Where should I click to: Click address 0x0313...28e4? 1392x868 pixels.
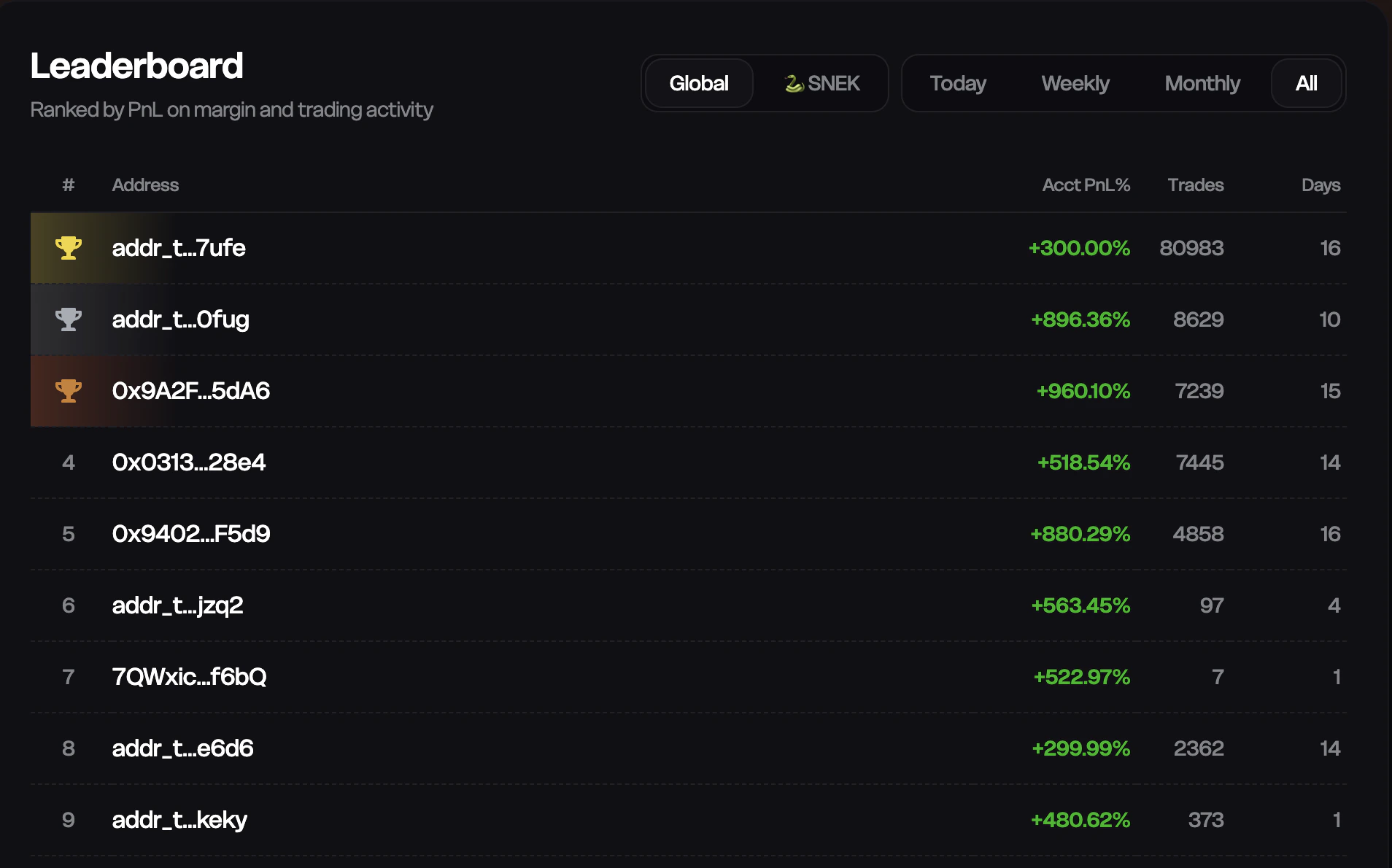[x=189, y=462]
